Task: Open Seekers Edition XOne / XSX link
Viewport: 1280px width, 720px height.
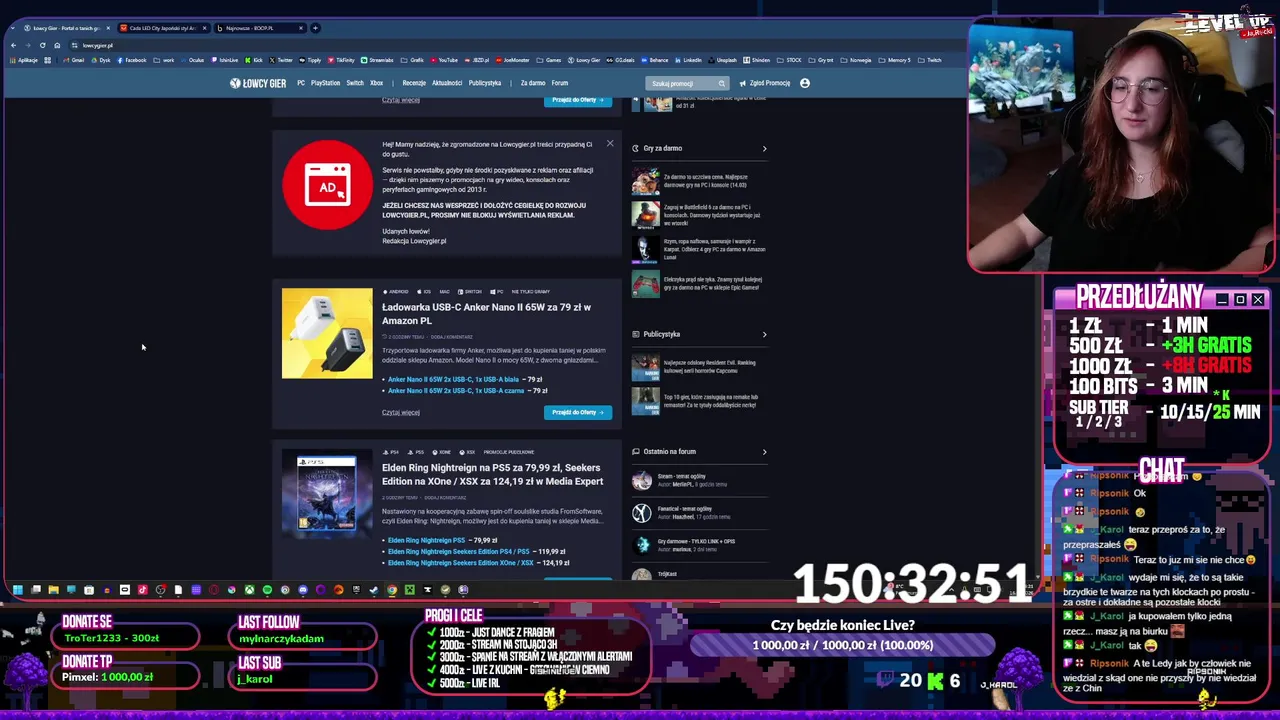Action: [461, 562]
